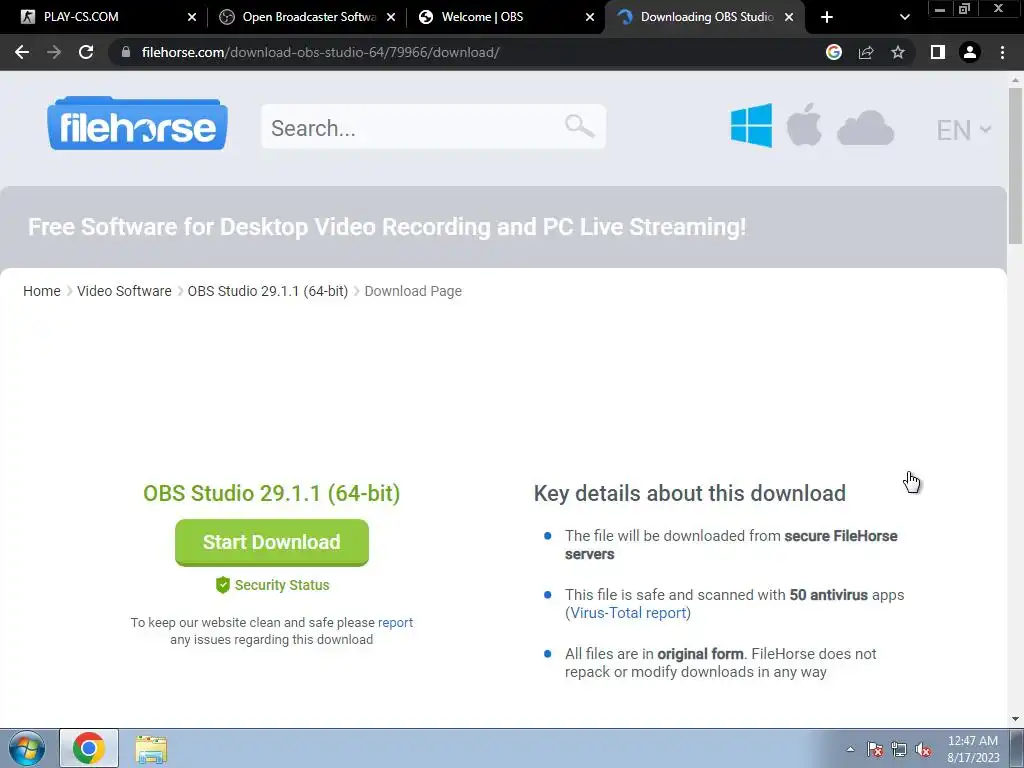This screenshot has width=1024, height=768.
Task: Click the browser forward arrow
Action: (x=54, y=52)
